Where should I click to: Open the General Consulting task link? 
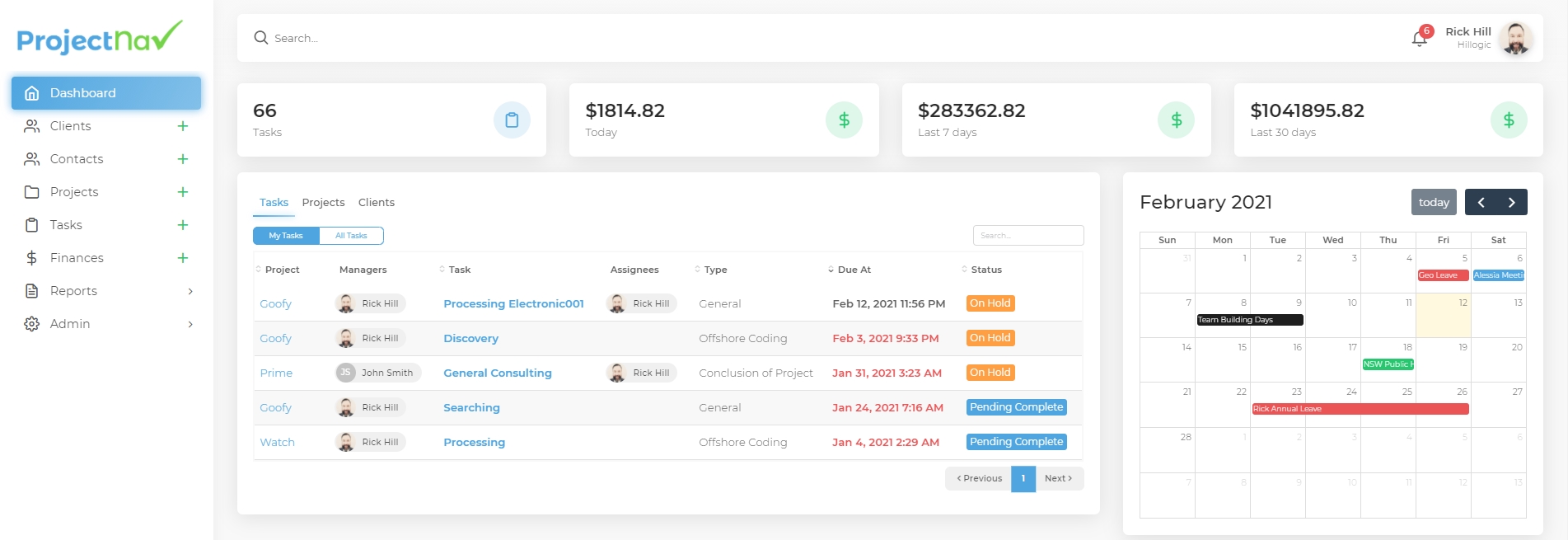498,373
